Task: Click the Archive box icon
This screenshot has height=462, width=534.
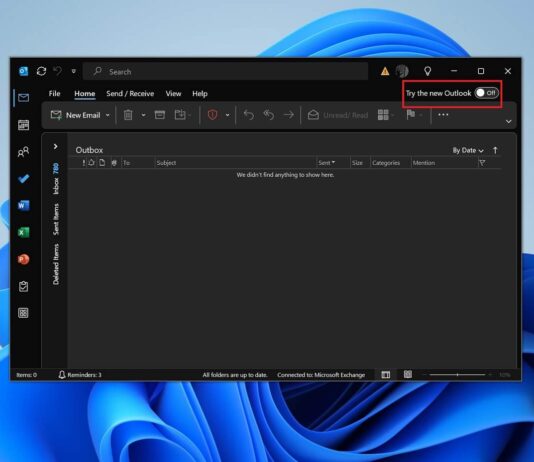Action: [160, 115]
